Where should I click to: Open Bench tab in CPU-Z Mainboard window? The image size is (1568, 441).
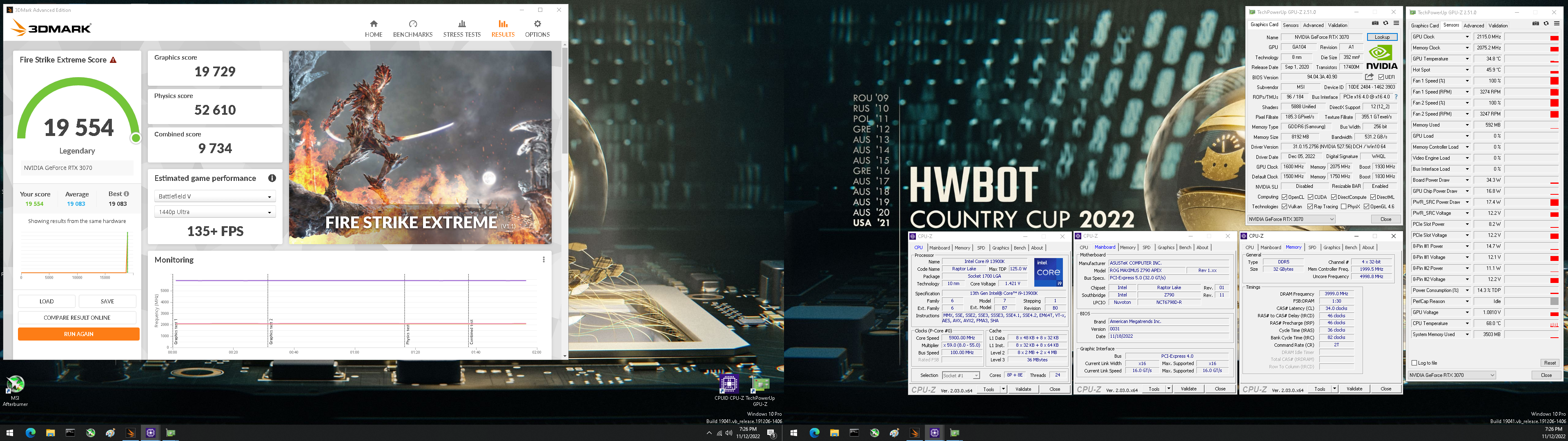point(1185,247)
